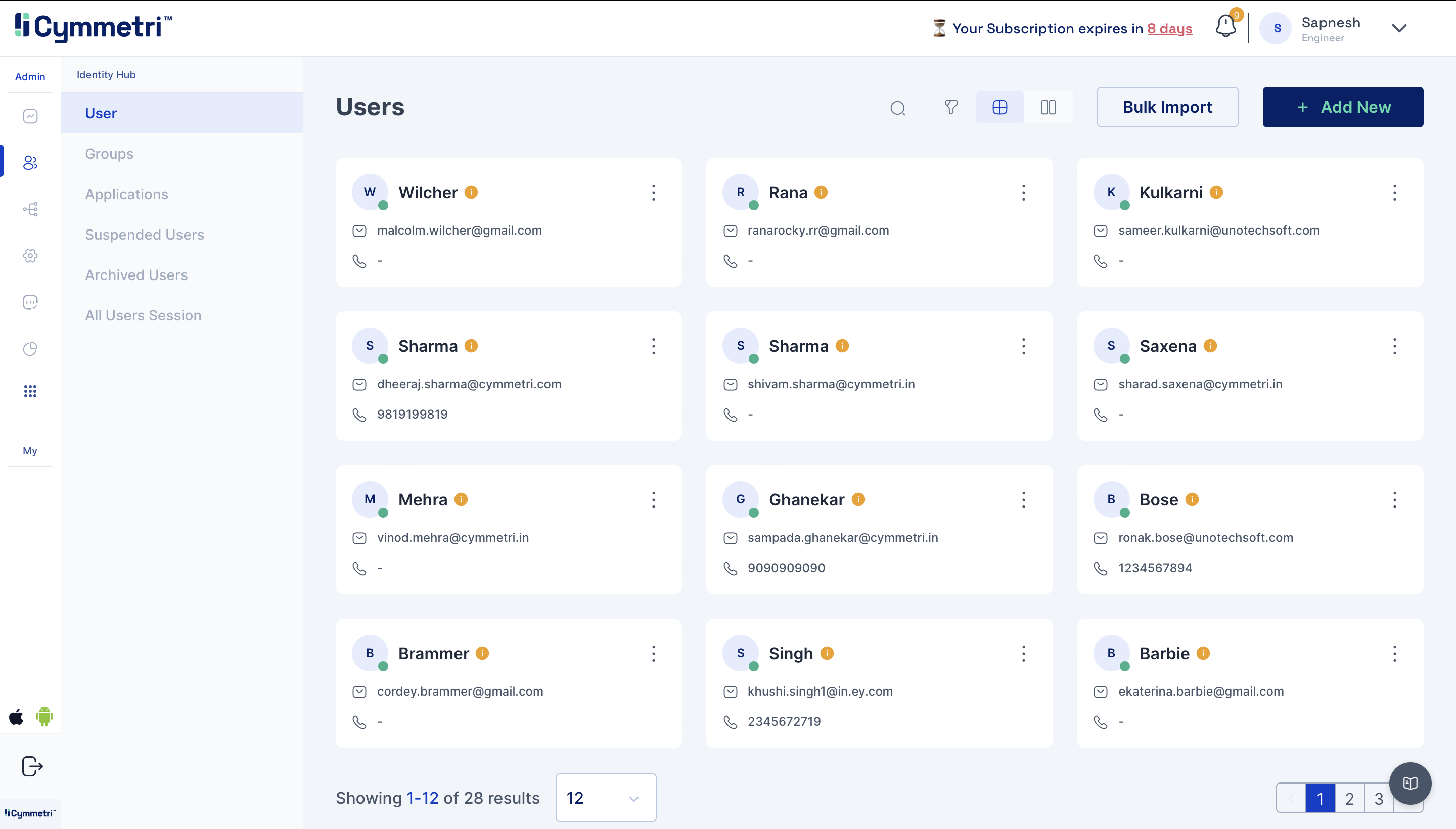Go to page 2 of results
This screenshot has width=1456, height=829.
[x=1349, y=798]
